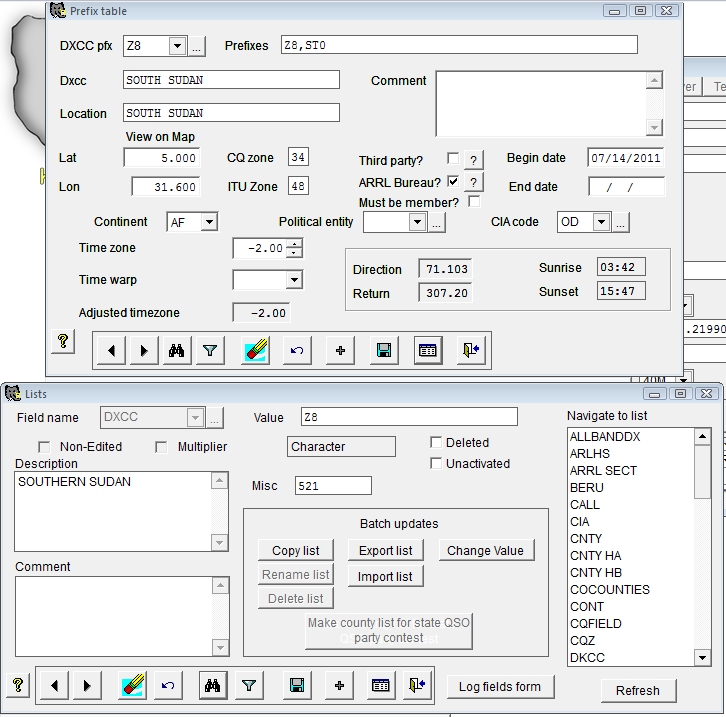The height and width of the screenshot is (717, 726).
Task: Browse Political entity with ellipsis button
Action: pos(436,223)
